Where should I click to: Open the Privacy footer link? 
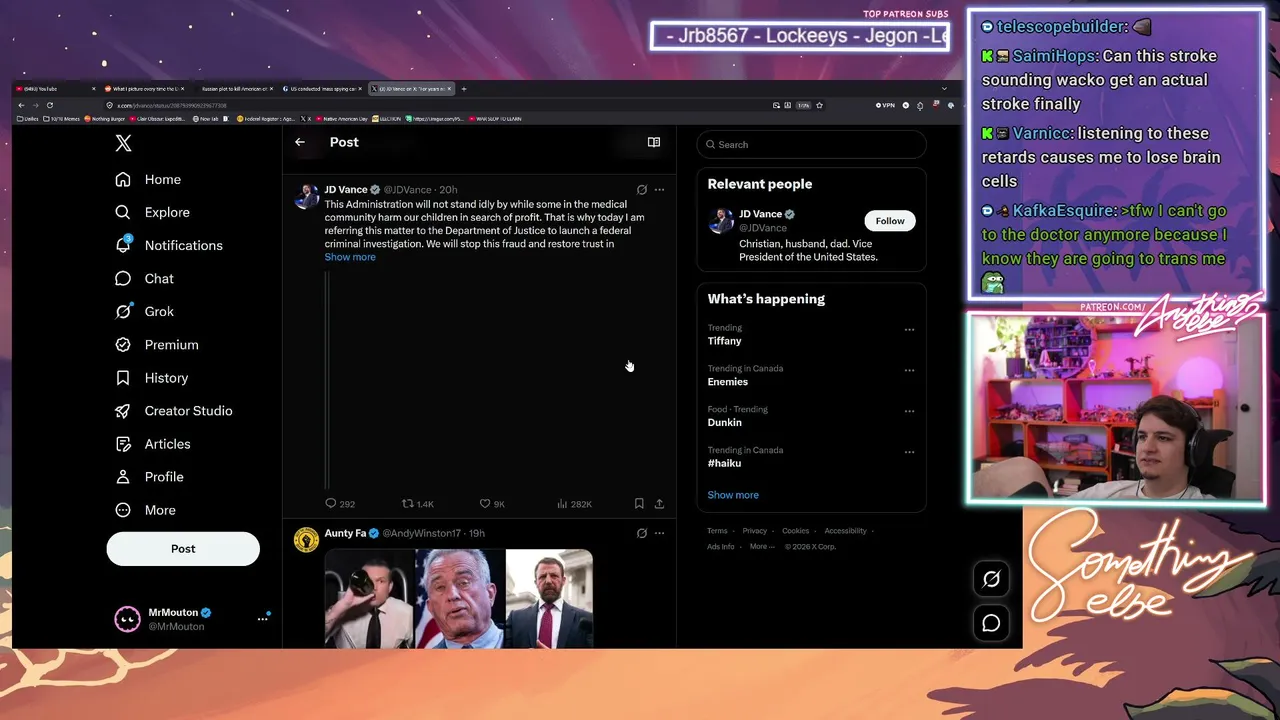[755, 531]
